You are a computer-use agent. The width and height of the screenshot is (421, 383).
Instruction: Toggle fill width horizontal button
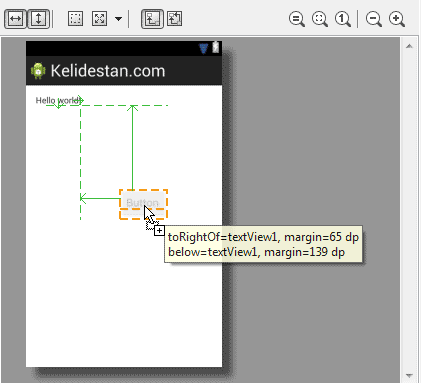(x=15, y=19)
